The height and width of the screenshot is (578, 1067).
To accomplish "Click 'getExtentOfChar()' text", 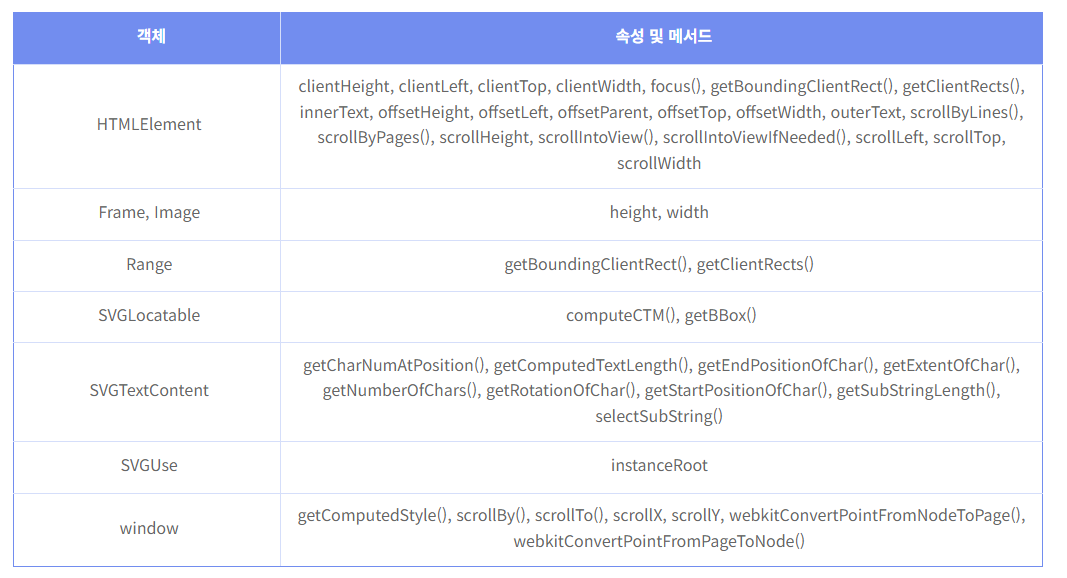I will coord(950,366).
